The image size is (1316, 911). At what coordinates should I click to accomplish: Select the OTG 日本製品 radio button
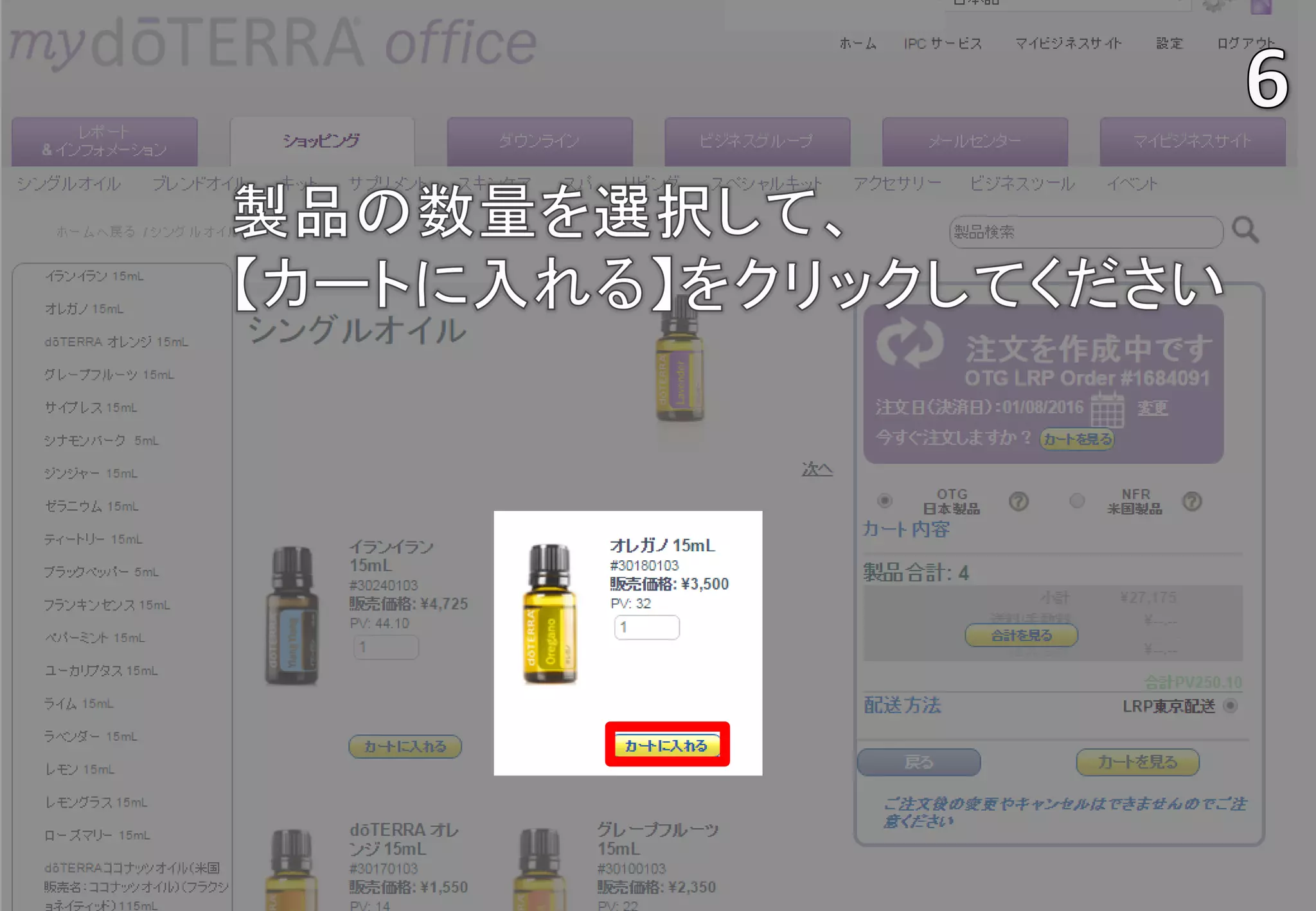pos(885,500)
